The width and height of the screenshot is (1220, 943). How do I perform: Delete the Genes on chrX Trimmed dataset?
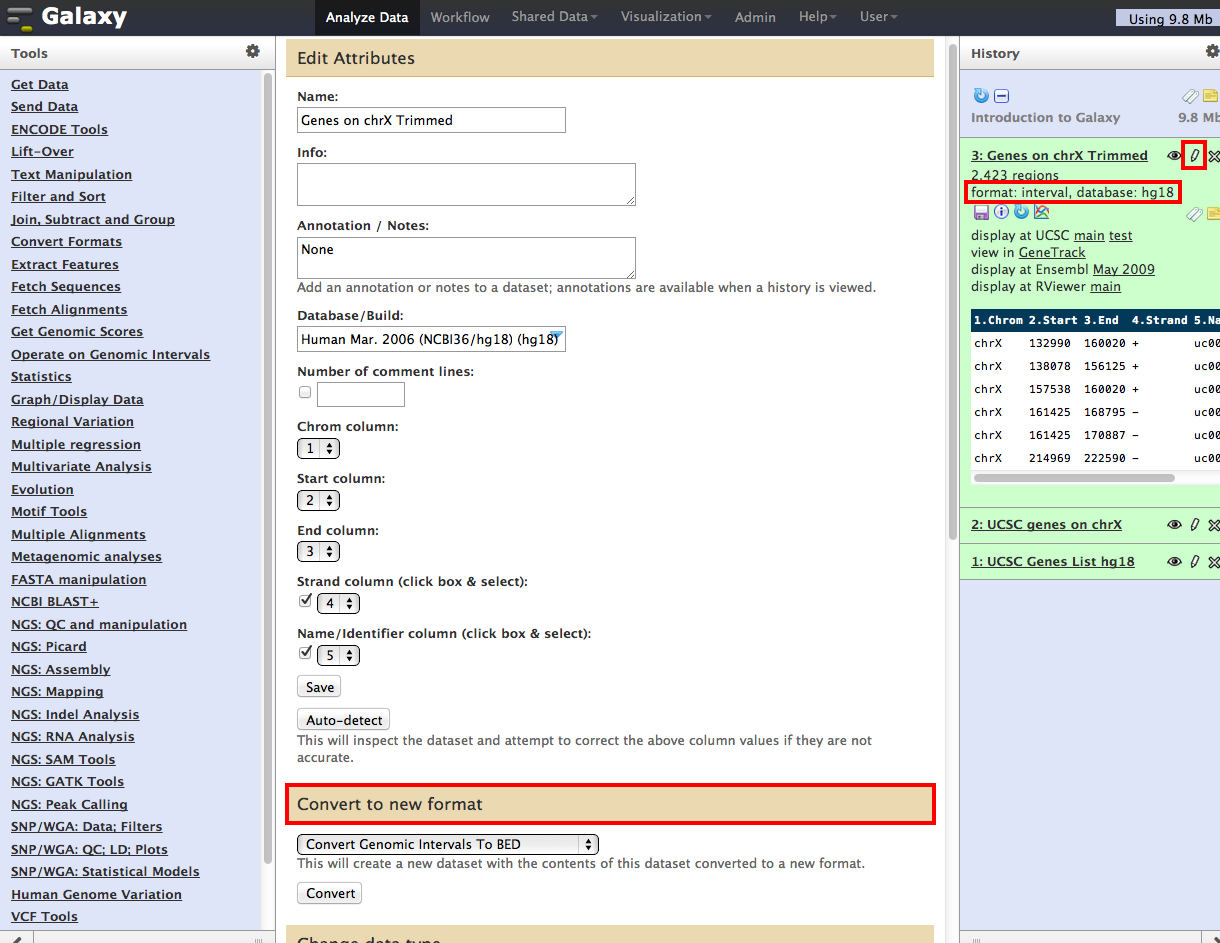(1214, 156)
